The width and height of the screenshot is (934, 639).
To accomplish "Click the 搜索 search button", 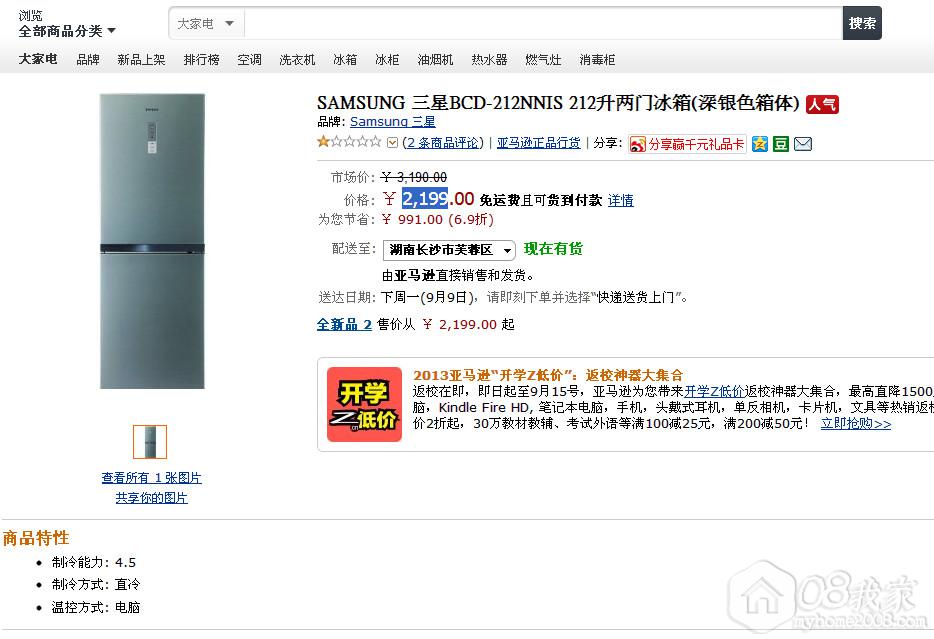I will point(862,23).
